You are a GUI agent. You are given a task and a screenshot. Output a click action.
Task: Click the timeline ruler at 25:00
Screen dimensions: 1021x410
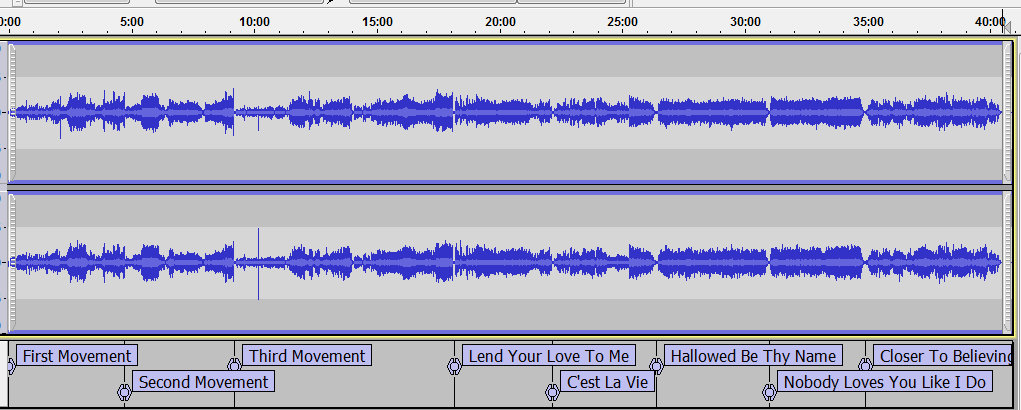622,21
